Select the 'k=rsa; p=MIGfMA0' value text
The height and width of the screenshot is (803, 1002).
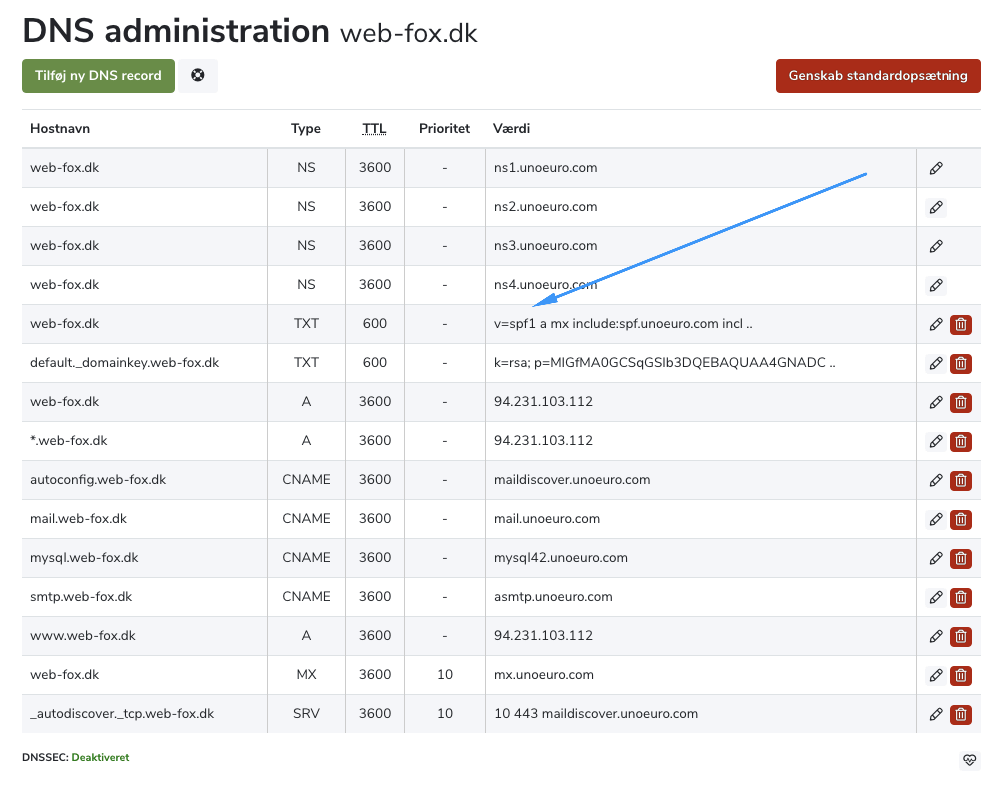(x=665, y=363)
